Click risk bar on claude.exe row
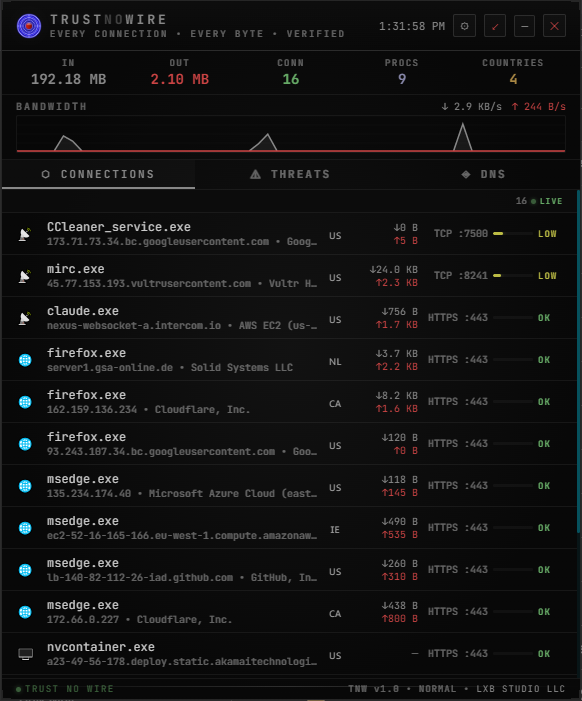 click(513, 318)
